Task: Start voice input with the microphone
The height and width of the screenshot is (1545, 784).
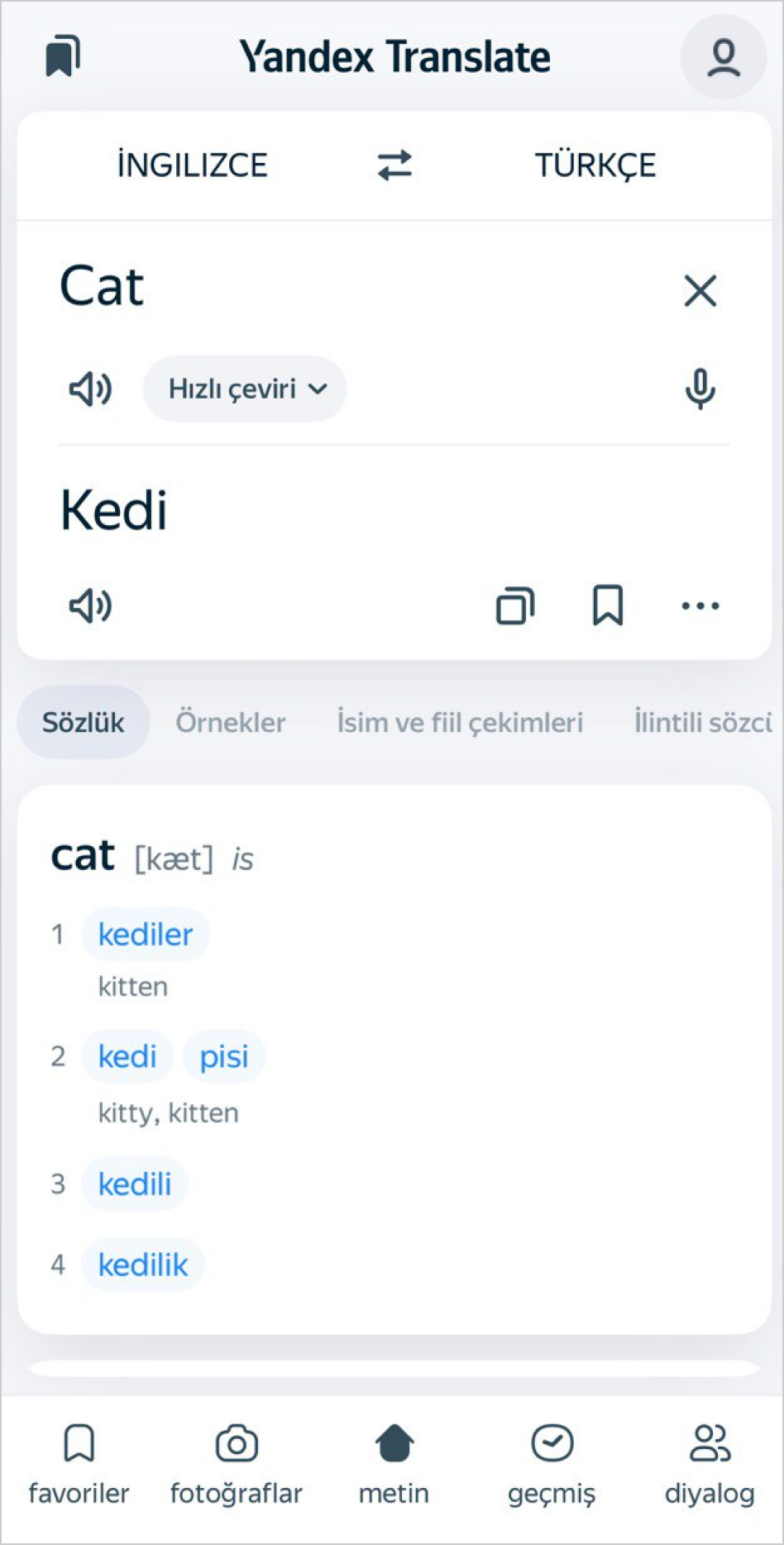Action: 700,389
